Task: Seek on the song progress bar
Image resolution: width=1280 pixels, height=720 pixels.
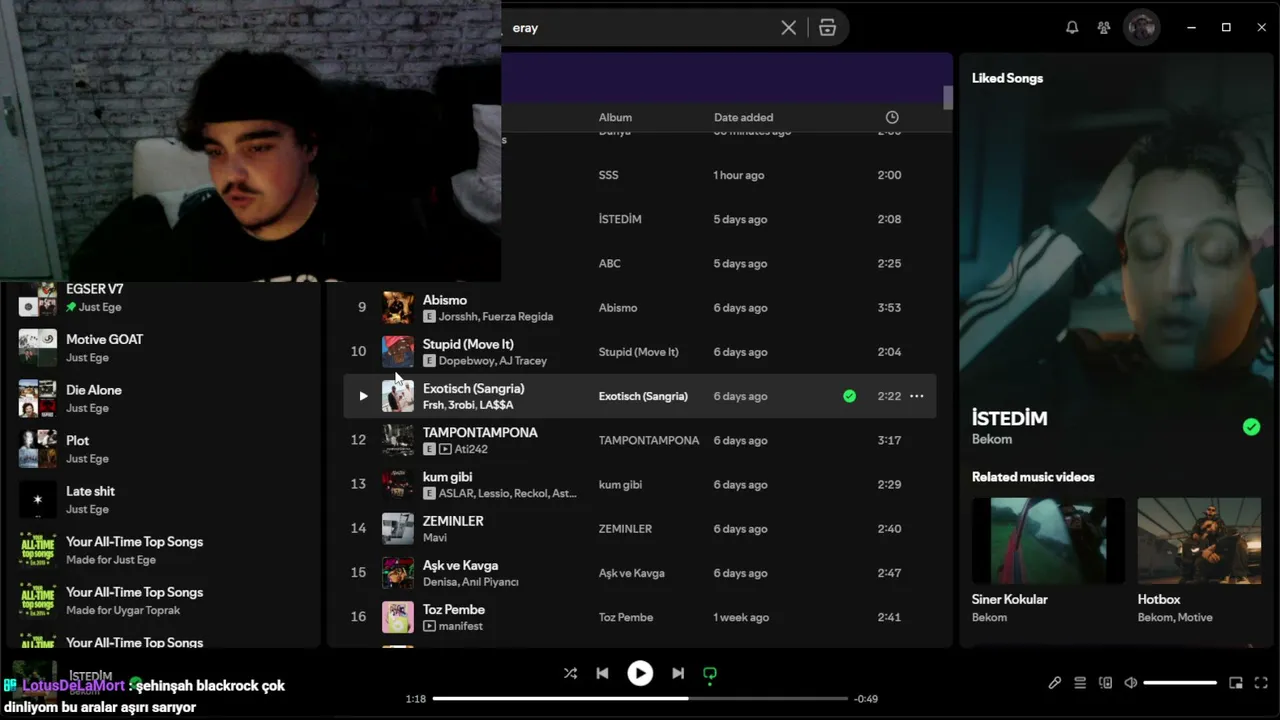Action: 640,699
